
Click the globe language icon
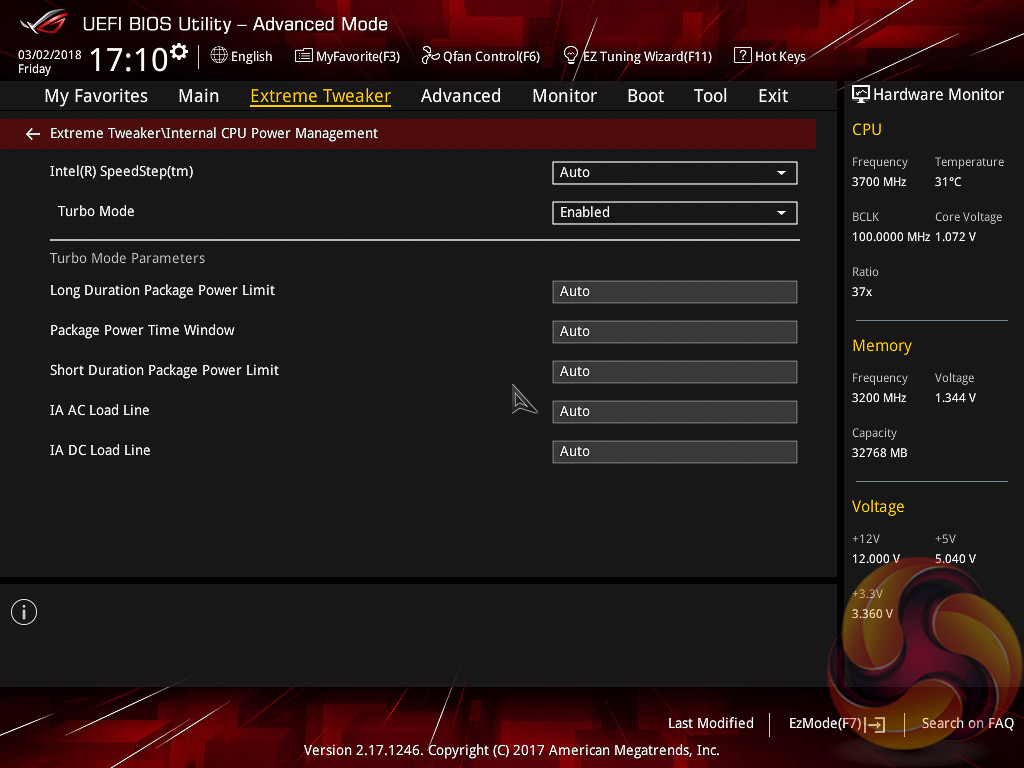tap(219, 56)
